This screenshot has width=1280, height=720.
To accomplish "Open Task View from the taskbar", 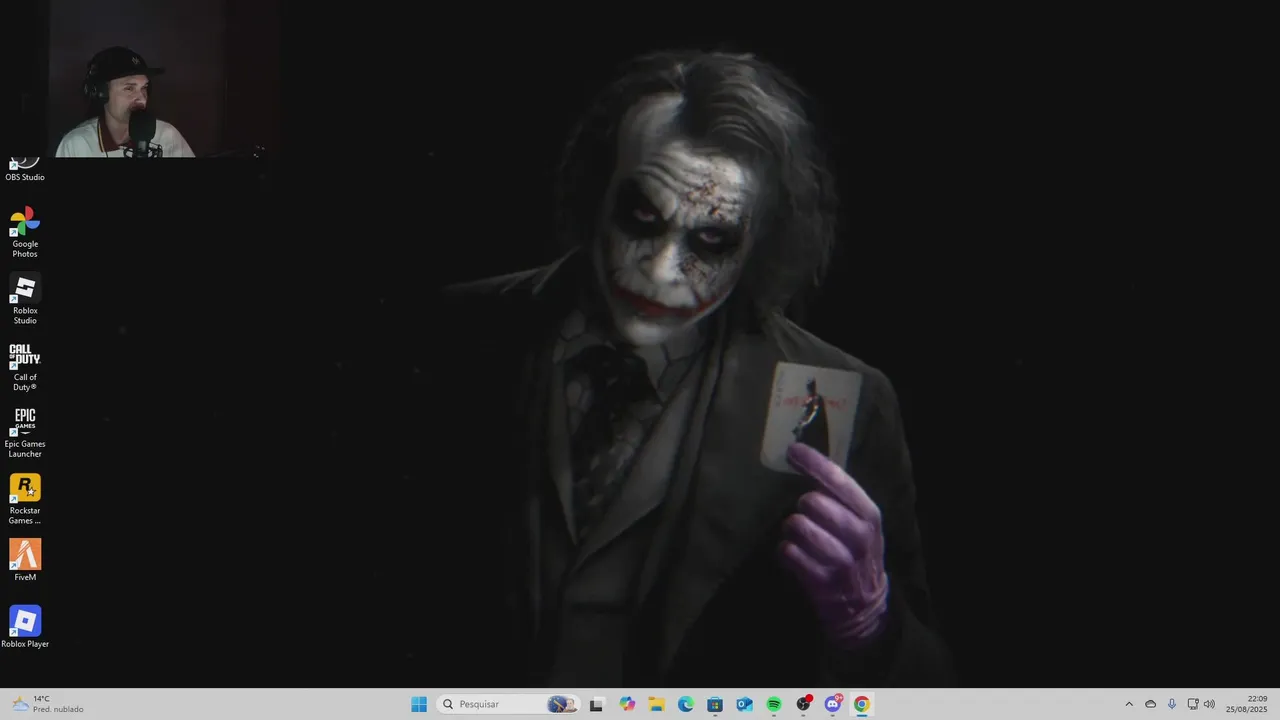I will [597, 704].
